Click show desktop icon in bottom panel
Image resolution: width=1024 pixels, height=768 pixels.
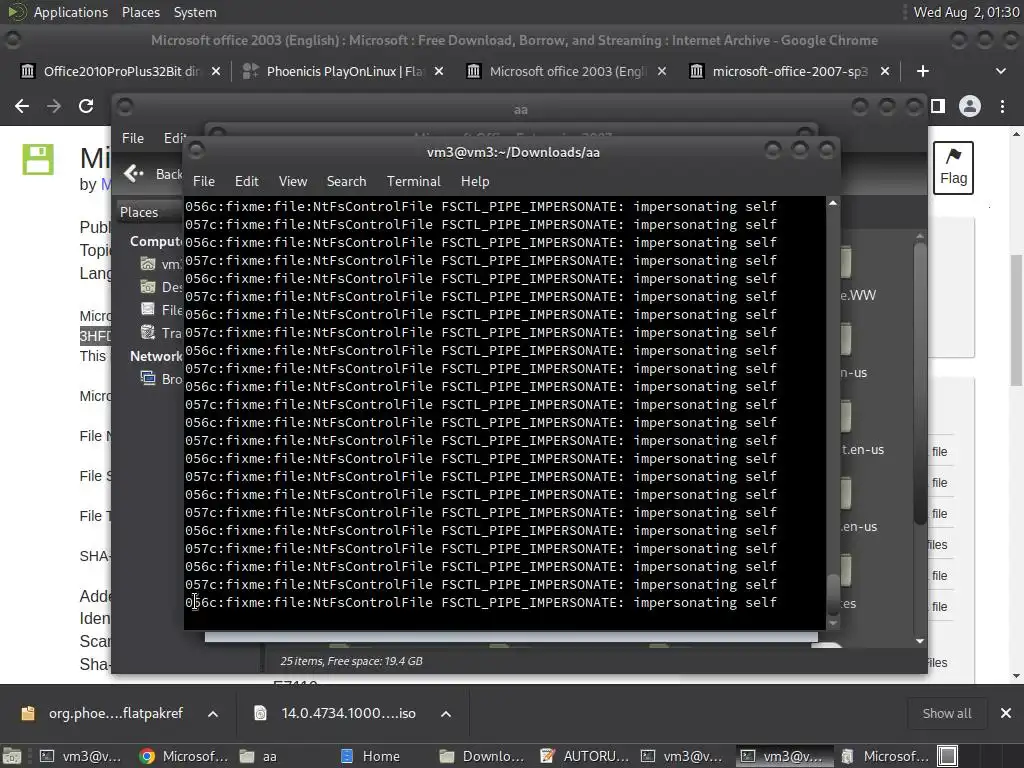[x=12, y=756]
